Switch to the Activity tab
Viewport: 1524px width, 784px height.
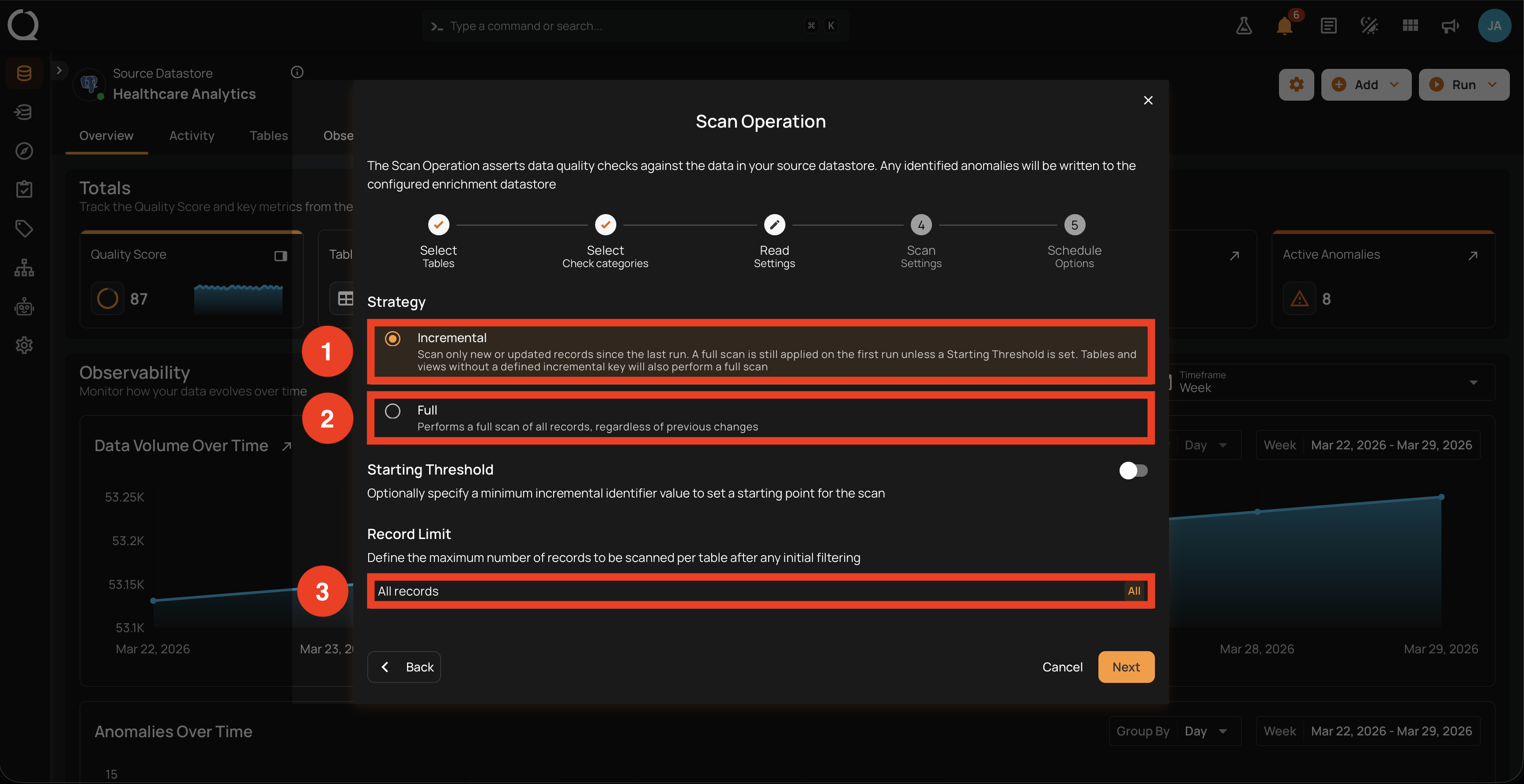tap(192, 136)
